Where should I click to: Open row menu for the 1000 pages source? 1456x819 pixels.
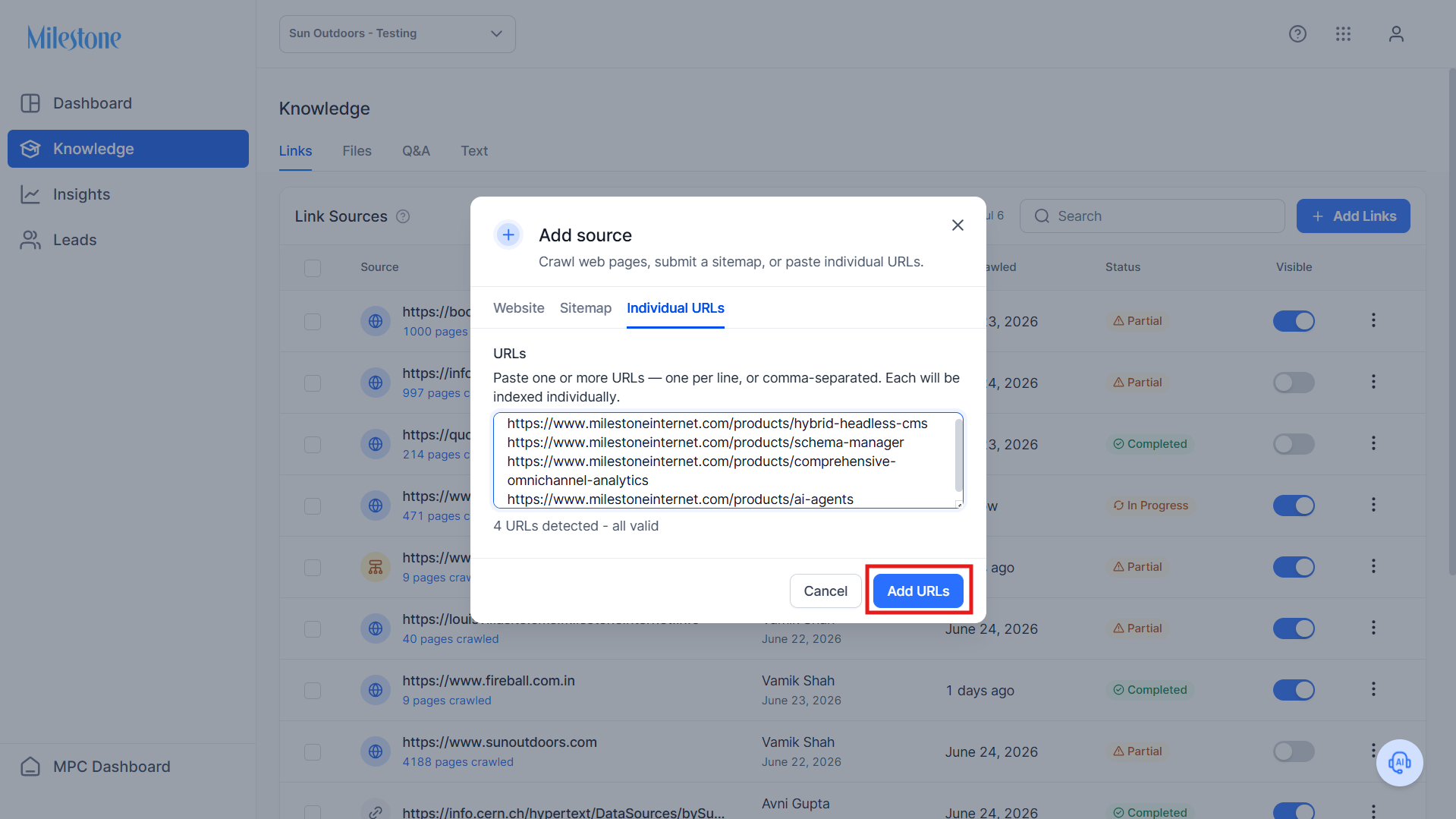point(1373,320)
